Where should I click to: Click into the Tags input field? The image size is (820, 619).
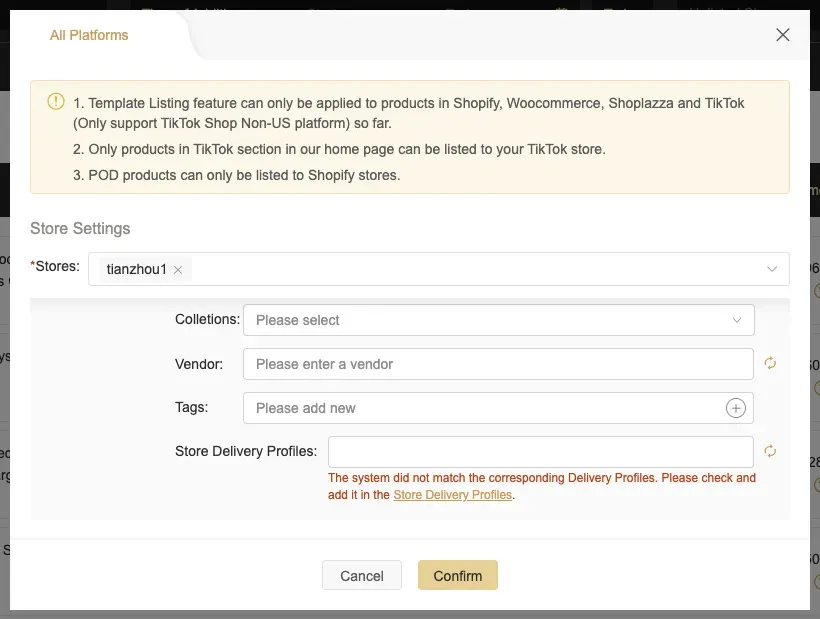480,408
